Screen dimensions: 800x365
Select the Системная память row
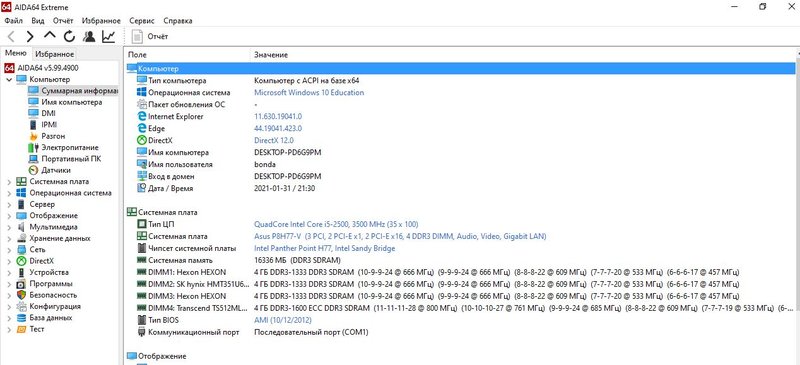(460, 260)
